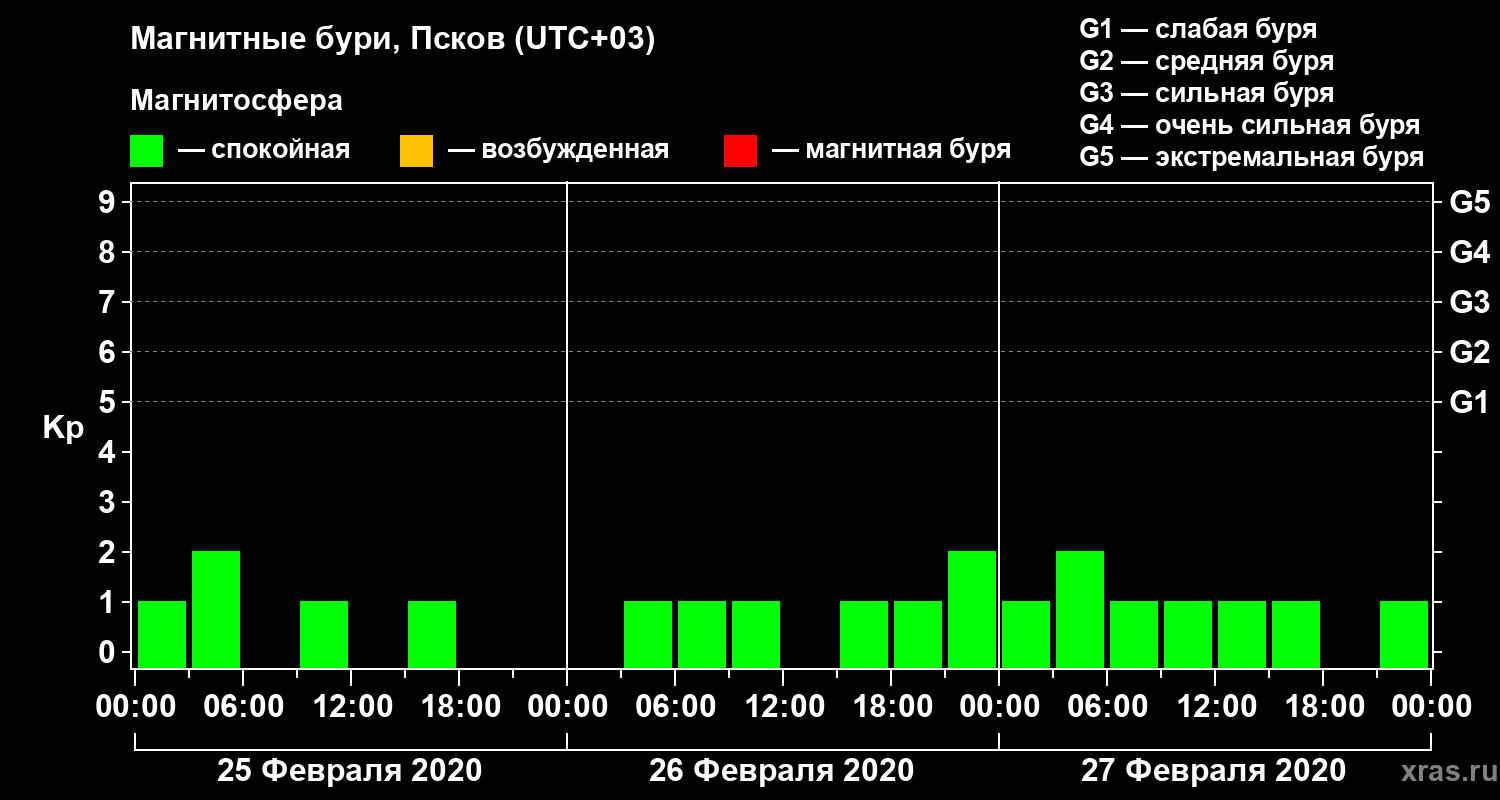Click the 'Kp' axis title
The image size is (1500, 800).
pyautogui.click(x=63, y=428)
